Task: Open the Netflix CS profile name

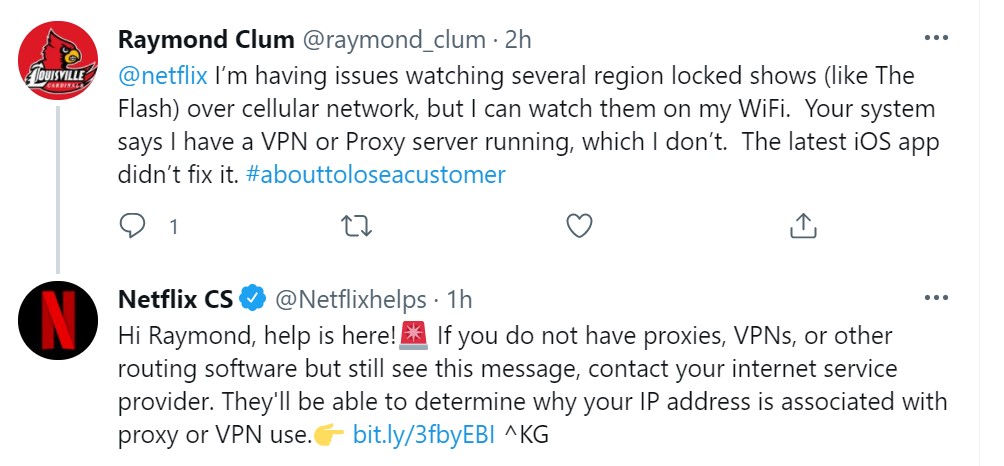Action: 175,298
